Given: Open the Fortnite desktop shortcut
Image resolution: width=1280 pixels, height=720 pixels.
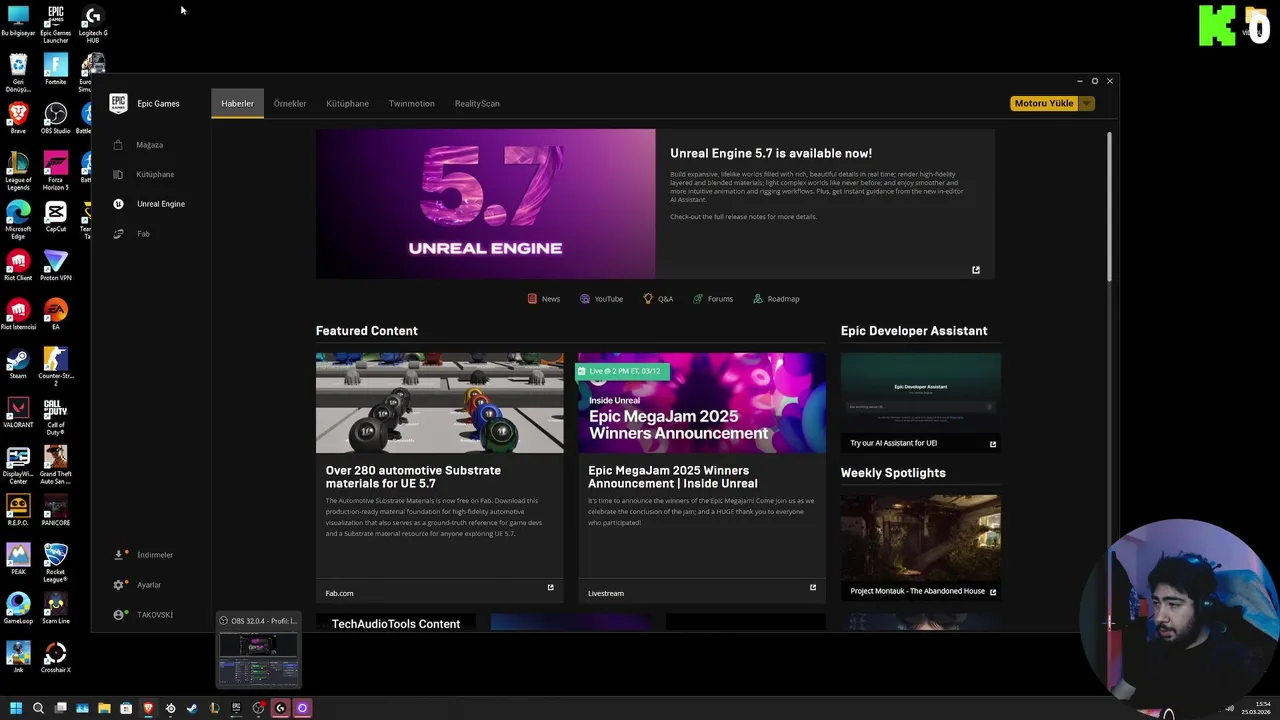Looking at the screenshot, I should (x=55, y=69).
